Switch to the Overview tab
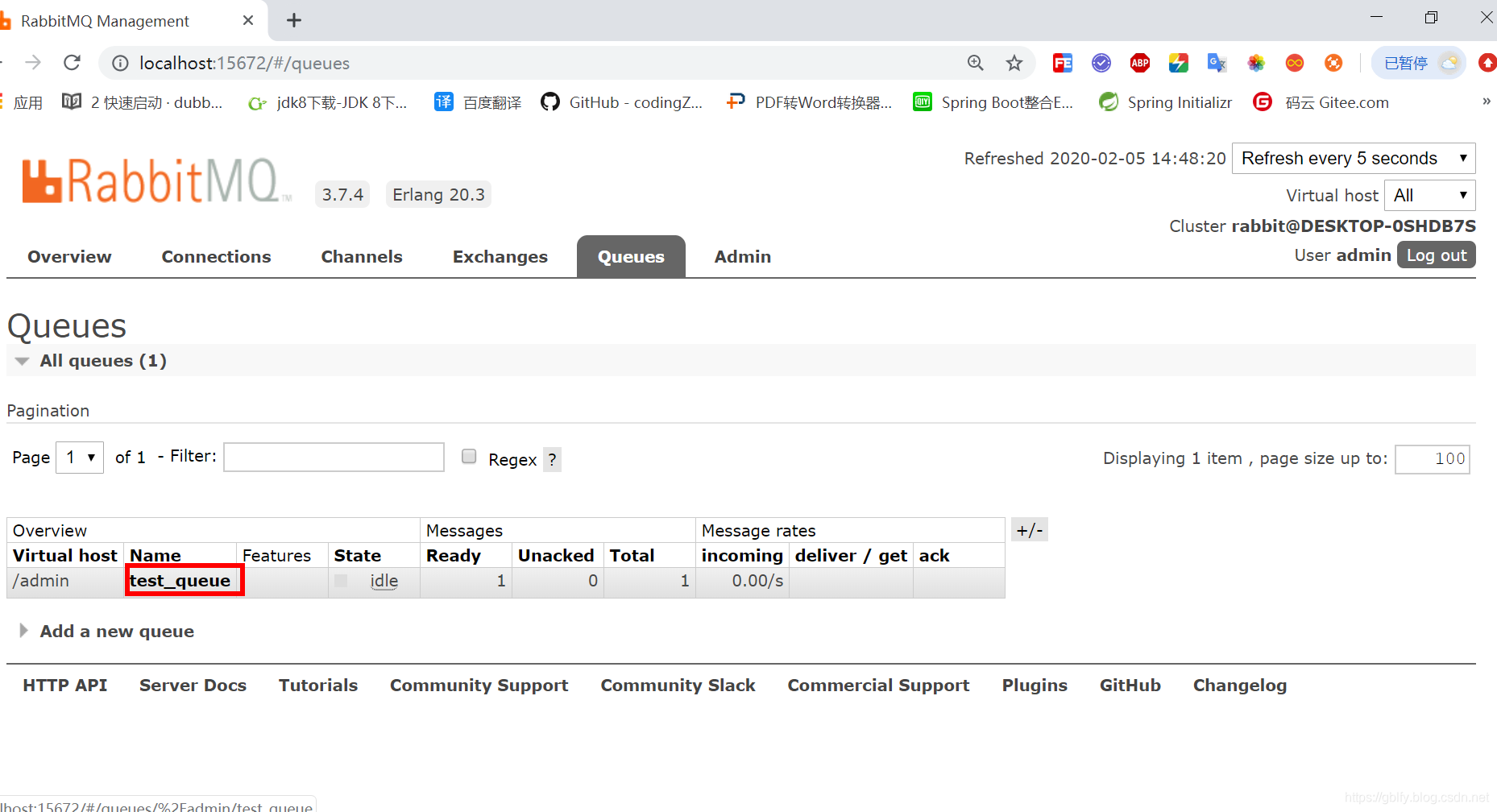Screen dimensions: 1497x812 [69, 256]
